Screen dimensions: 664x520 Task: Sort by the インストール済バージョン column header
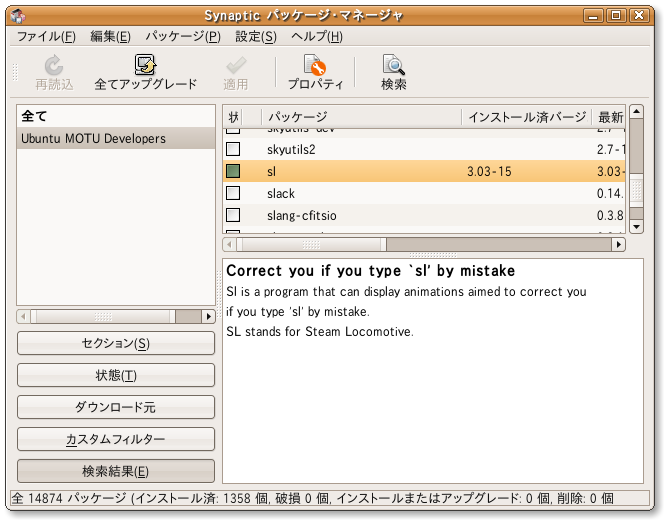click(x=526, y=116)
